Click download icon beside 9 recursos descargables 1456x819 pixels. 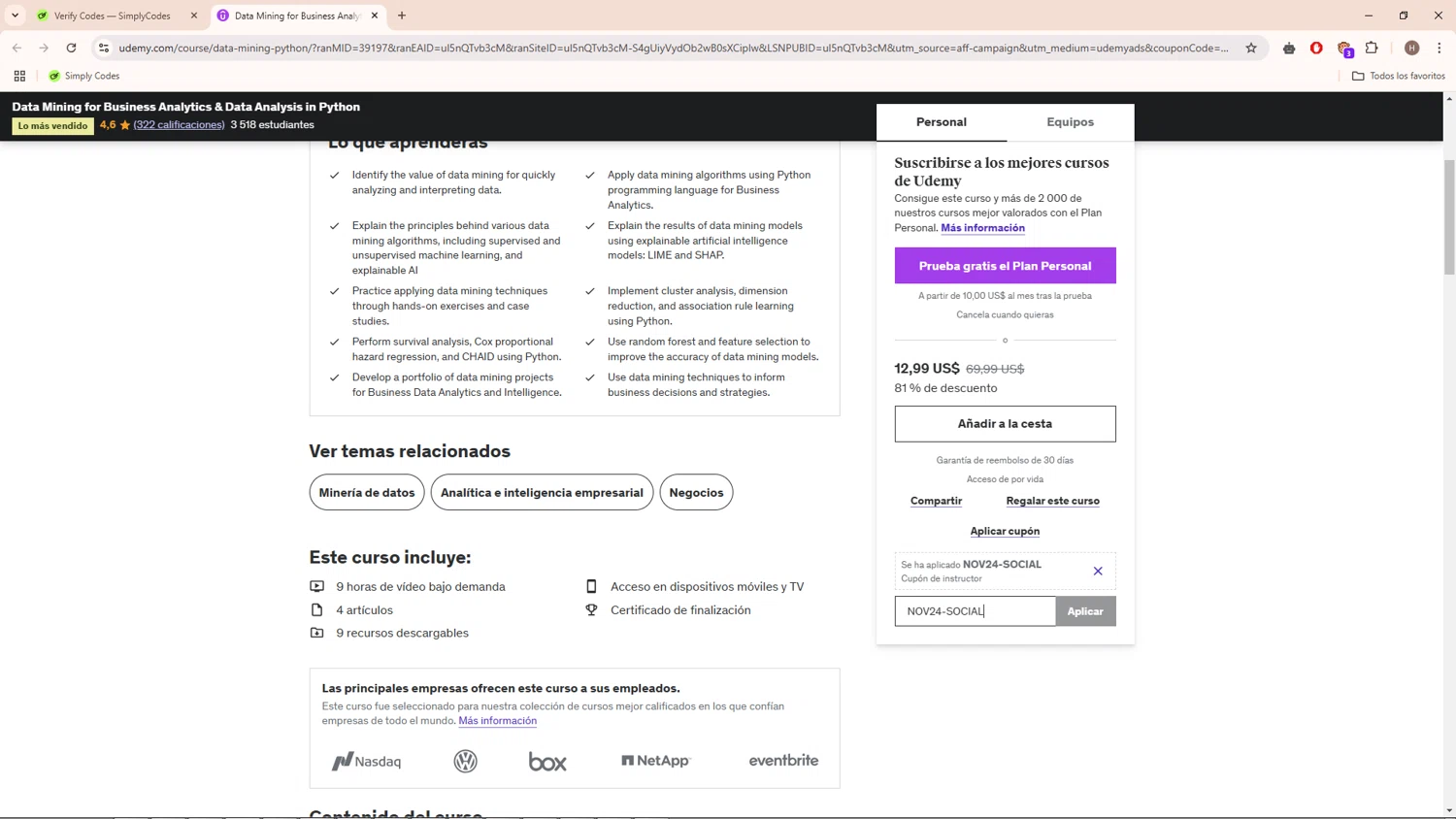click(x=316, y=633)
